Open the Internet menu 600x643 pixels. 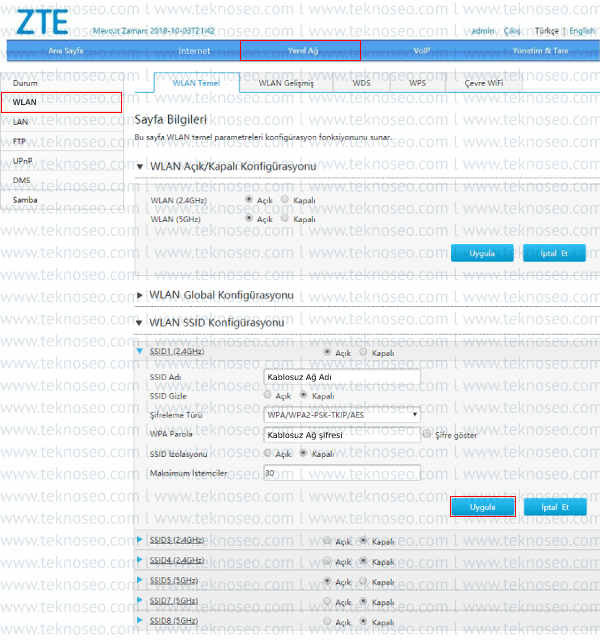(x=194, y=51)
